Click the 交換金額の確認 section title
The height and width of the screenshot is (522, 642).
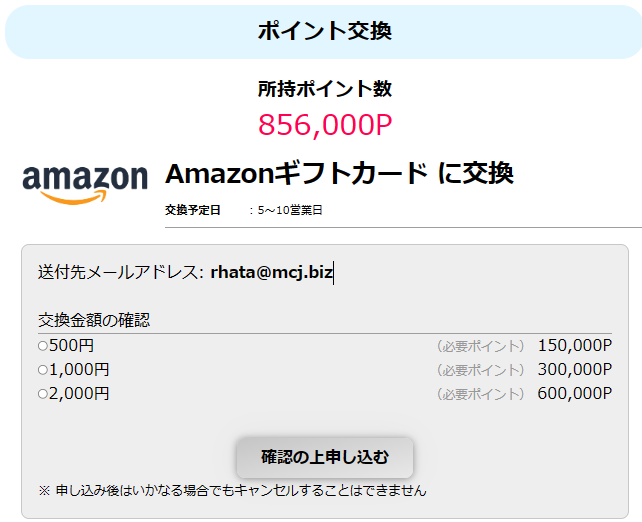(93, 320)
